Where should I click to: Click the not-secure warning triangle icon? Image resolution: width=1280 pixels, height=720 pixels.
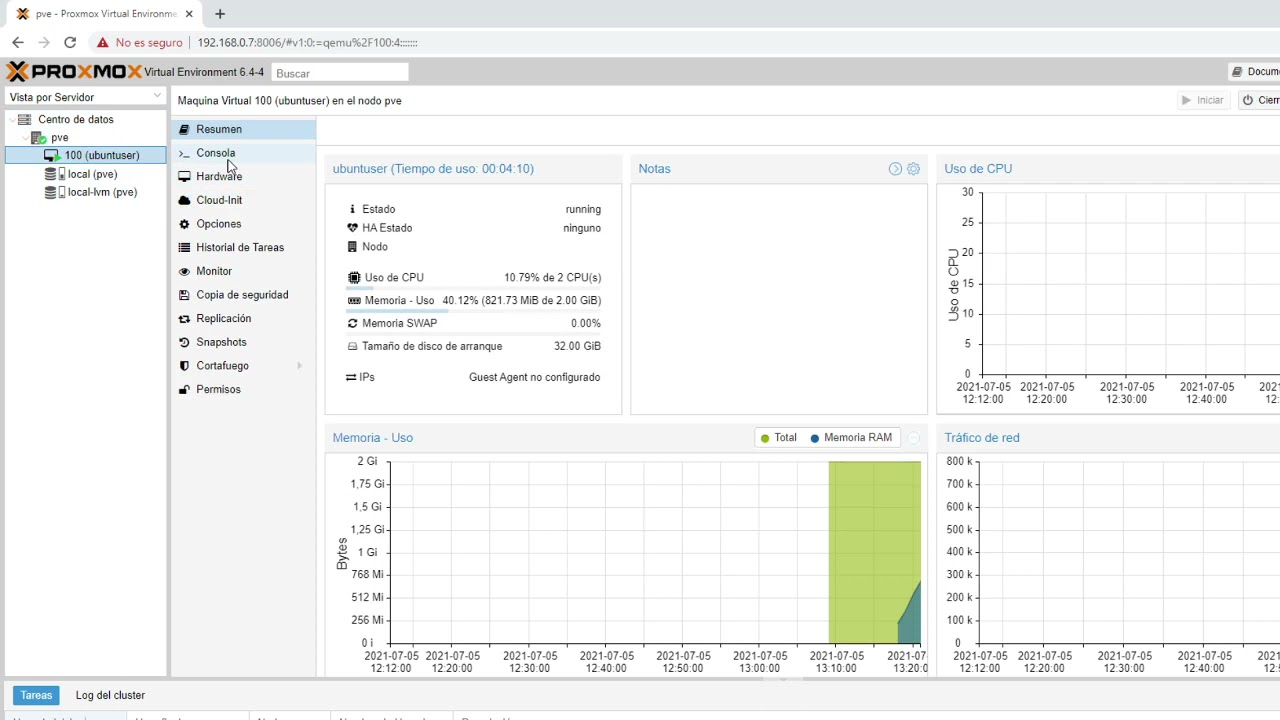[x=102, y=43]
